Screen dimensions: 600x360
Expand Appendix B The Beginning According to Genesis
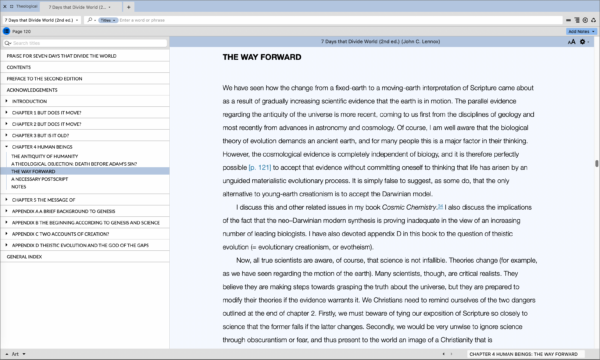(x=7, y=222)
